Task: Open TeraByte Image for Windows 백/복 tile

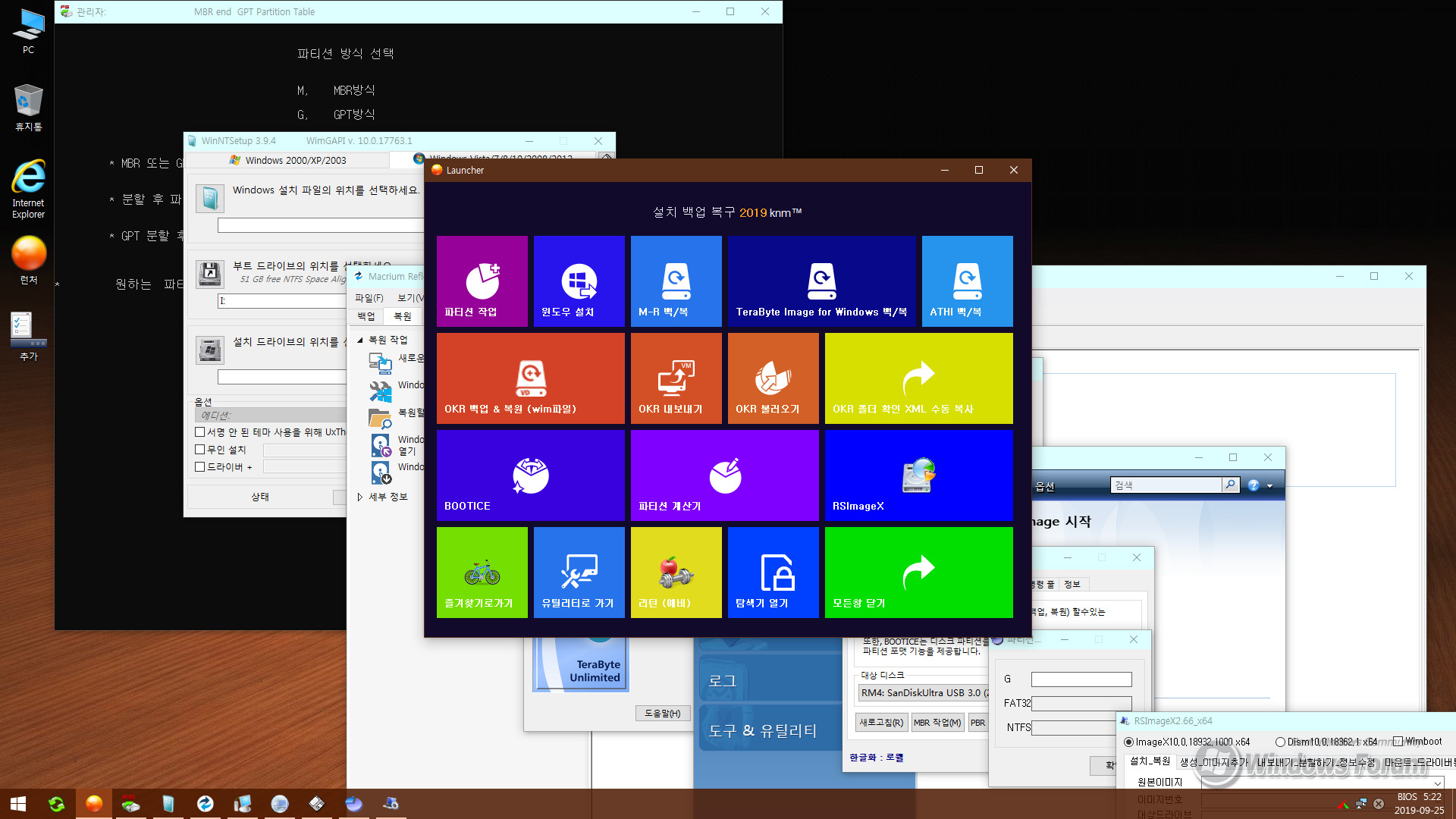Action: 821,281
